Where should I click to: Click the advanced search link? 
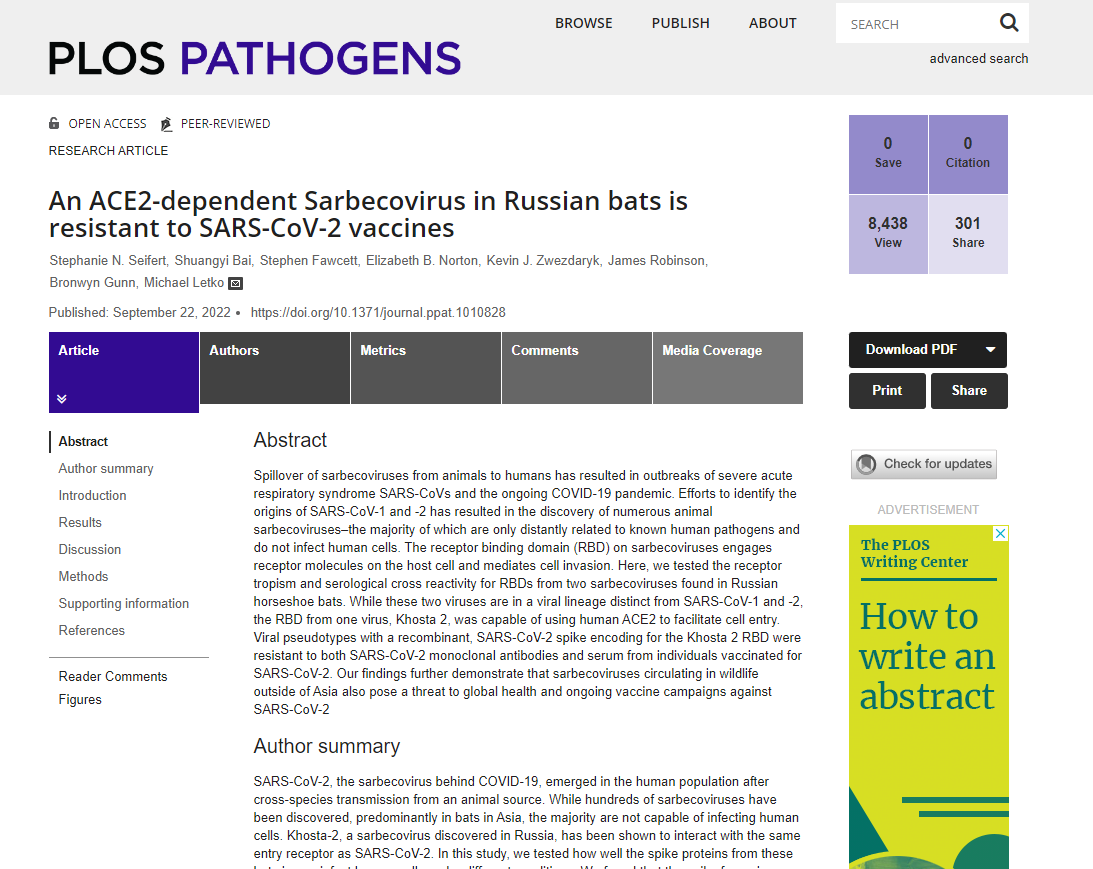[x=978, y=58]
